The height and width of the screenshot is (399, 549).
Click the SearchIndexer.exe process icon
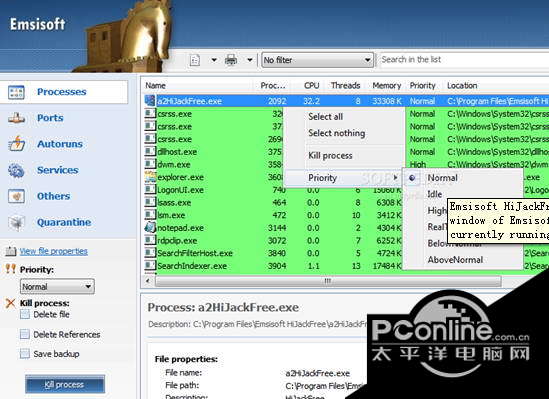(x=150, y=266)
